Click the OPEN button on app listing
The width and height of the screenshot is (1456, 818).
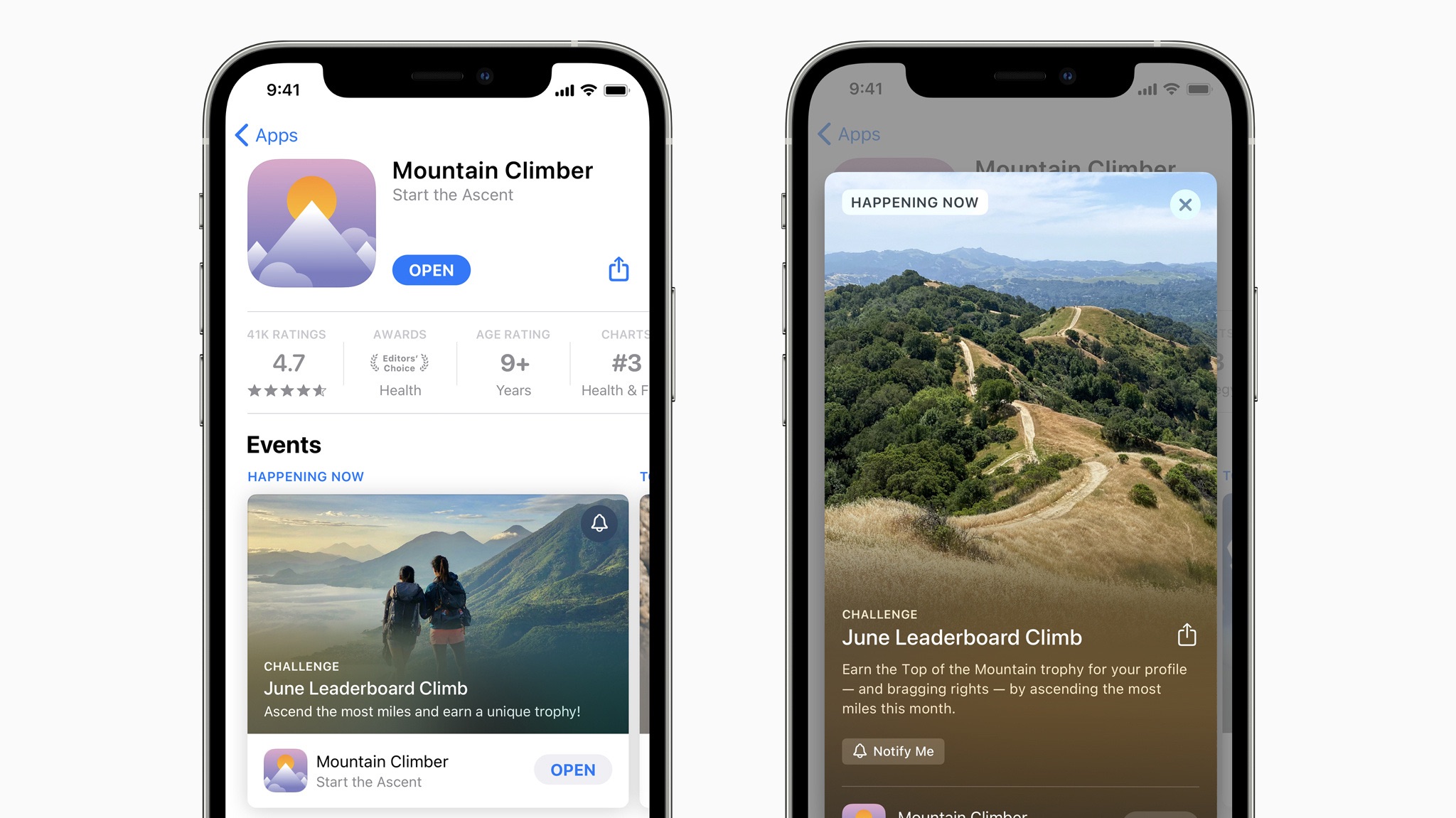[432, 269]
